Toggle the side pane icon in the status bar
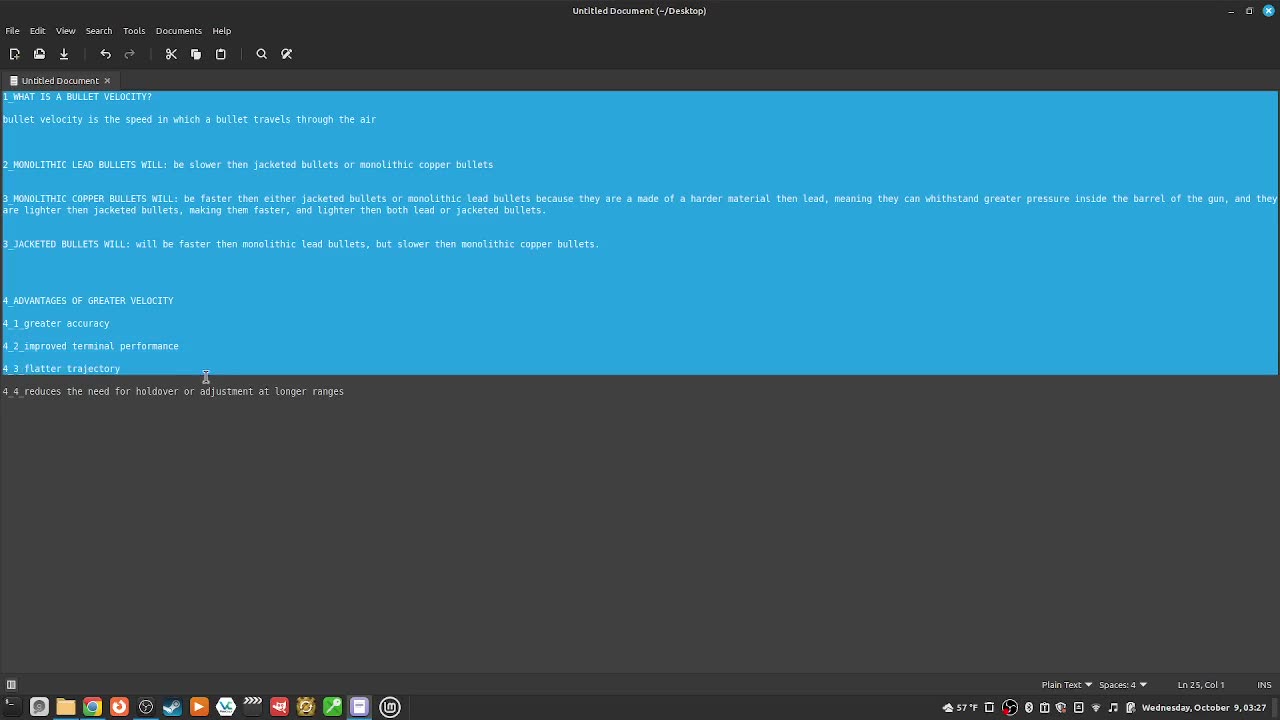 coord(11,685)
